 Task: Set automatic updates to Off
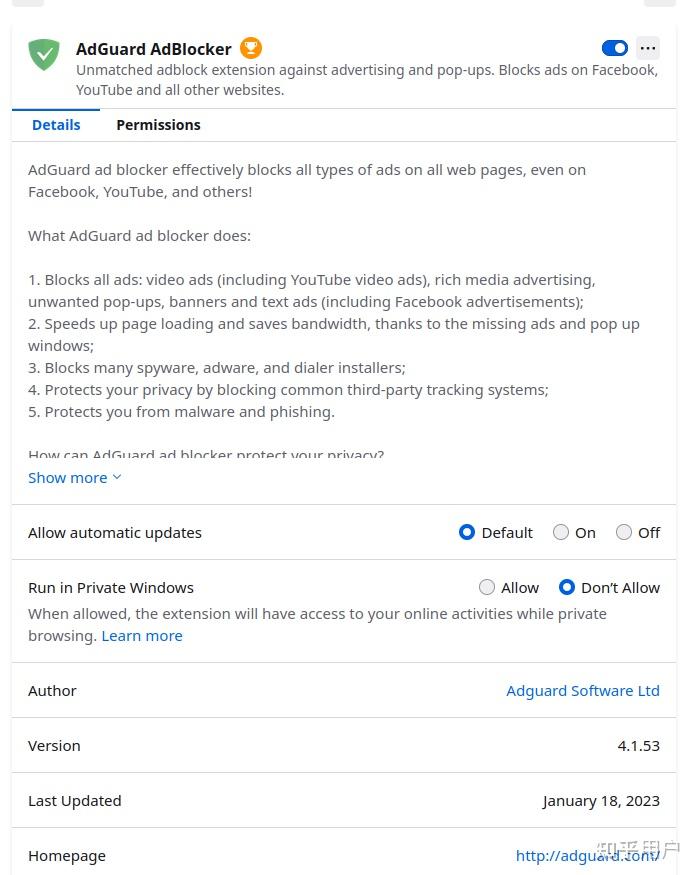point(624,532)
